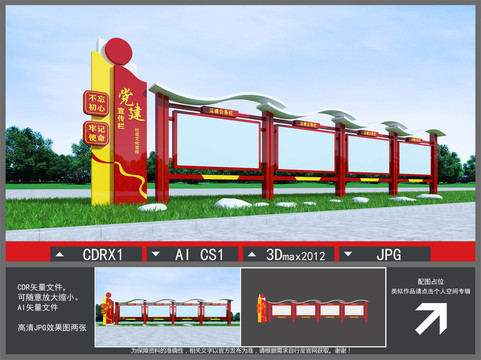This screenshot has height=360, width=481.
Task: Click the down triangle beside AI CS1
Action: pyautogui.click(x=155, y=254)
